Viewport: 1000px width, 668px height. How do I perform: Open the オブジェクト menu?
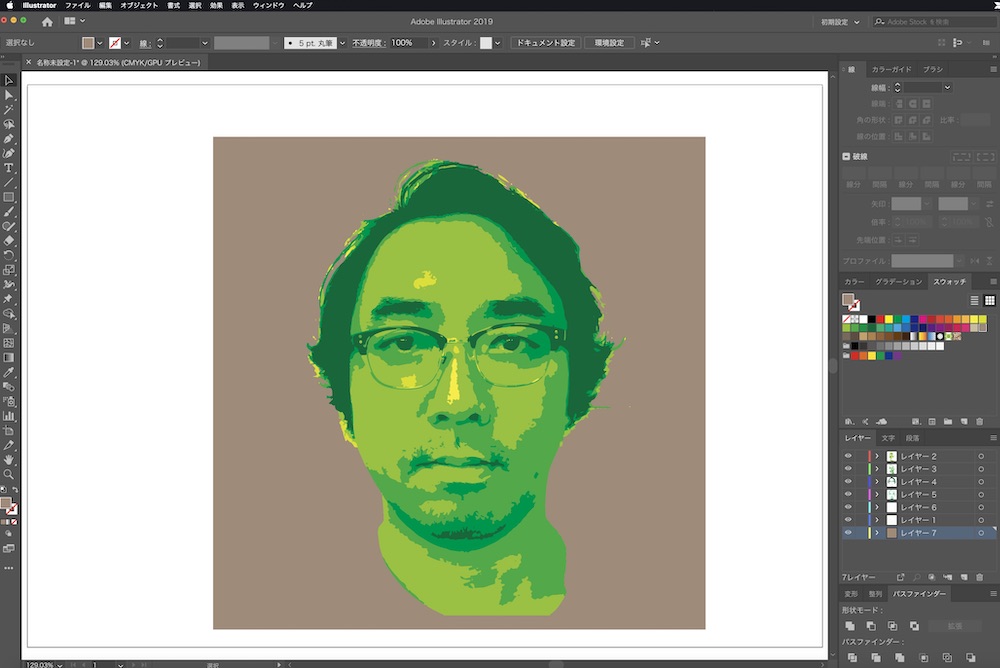tap(139, 5)
